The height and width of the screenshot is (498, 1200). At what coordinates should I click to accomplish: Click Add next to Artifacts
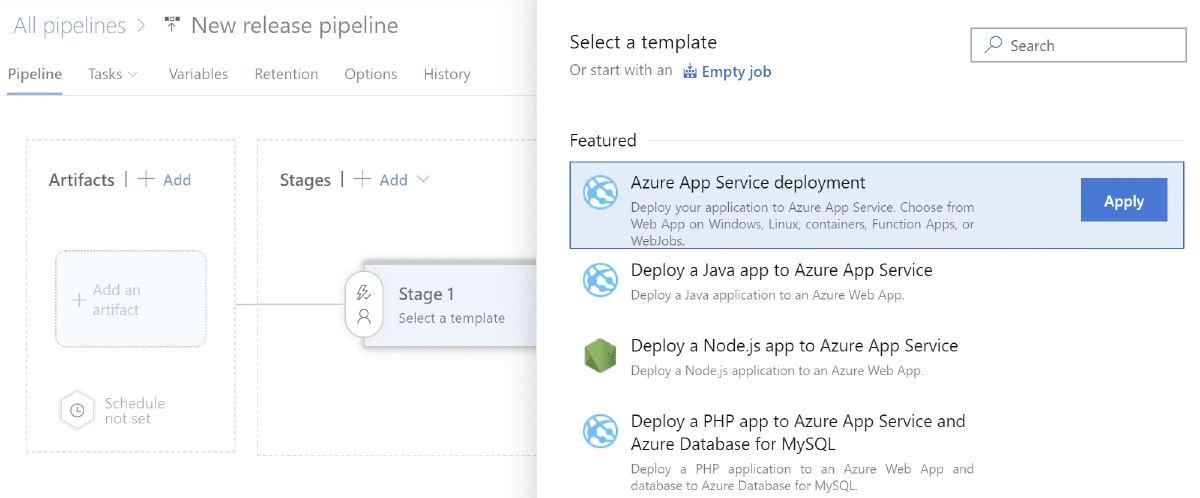point(165,180)
